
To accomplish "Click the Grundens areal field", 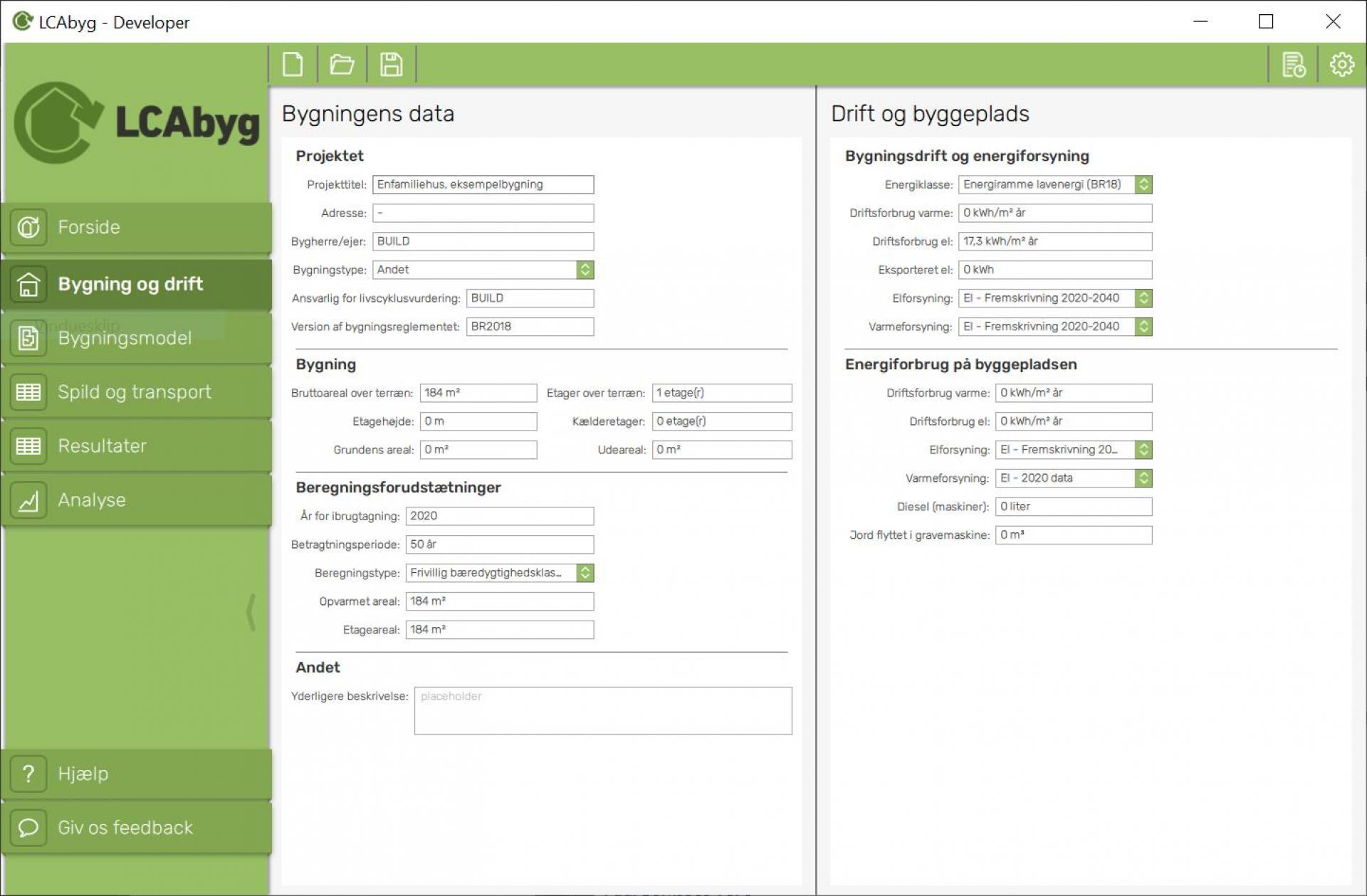I will 478,450.
